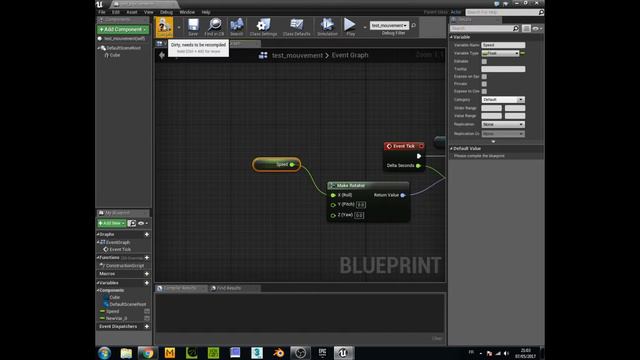
Task: Click the Compile toolbar button
Action: point(164,27)
